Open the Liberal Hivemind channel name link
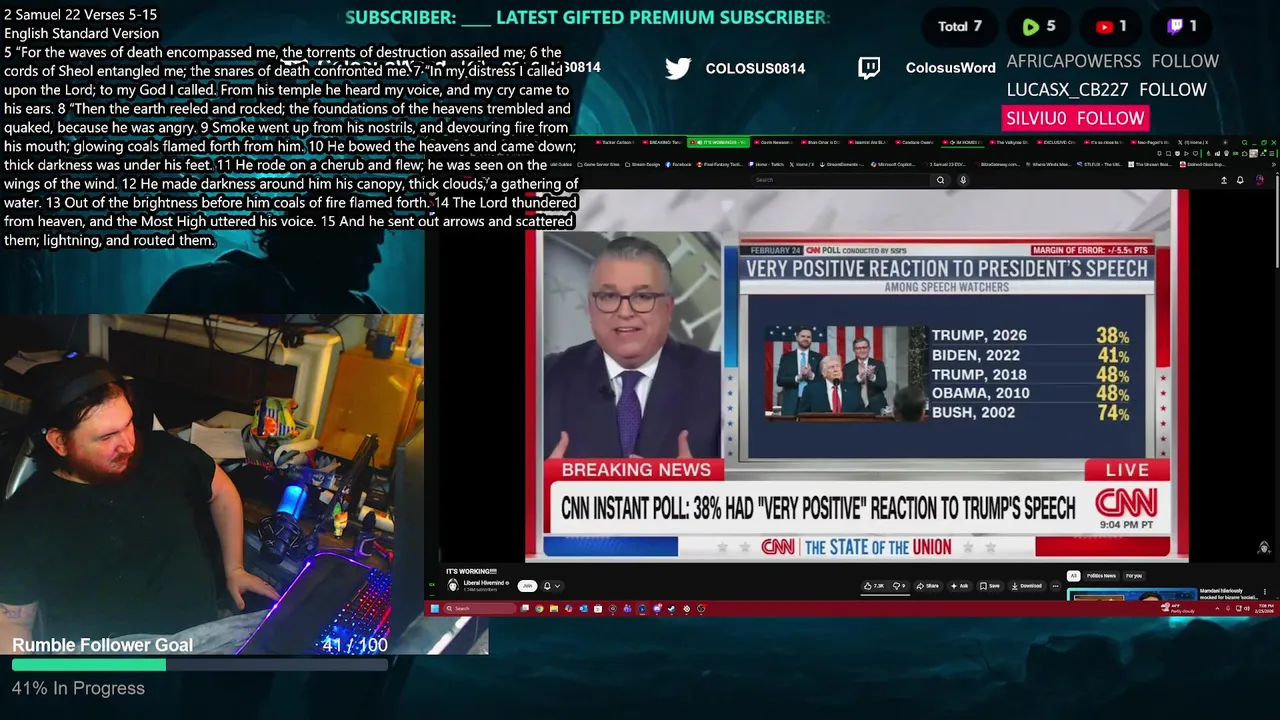Viewport: 1280px width, 720px height. 485,583
